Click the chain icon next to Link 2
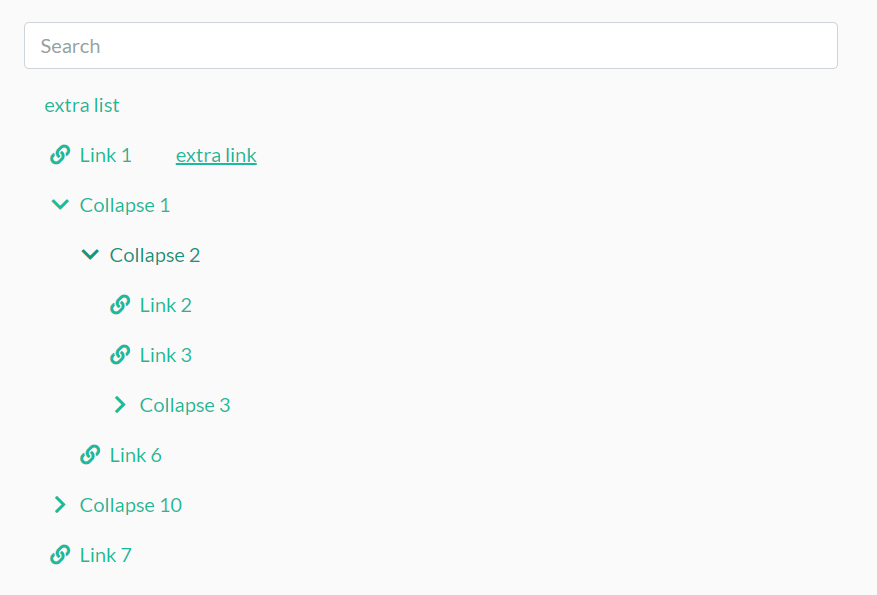Screen dimensions: 877x595 point(120,304)
